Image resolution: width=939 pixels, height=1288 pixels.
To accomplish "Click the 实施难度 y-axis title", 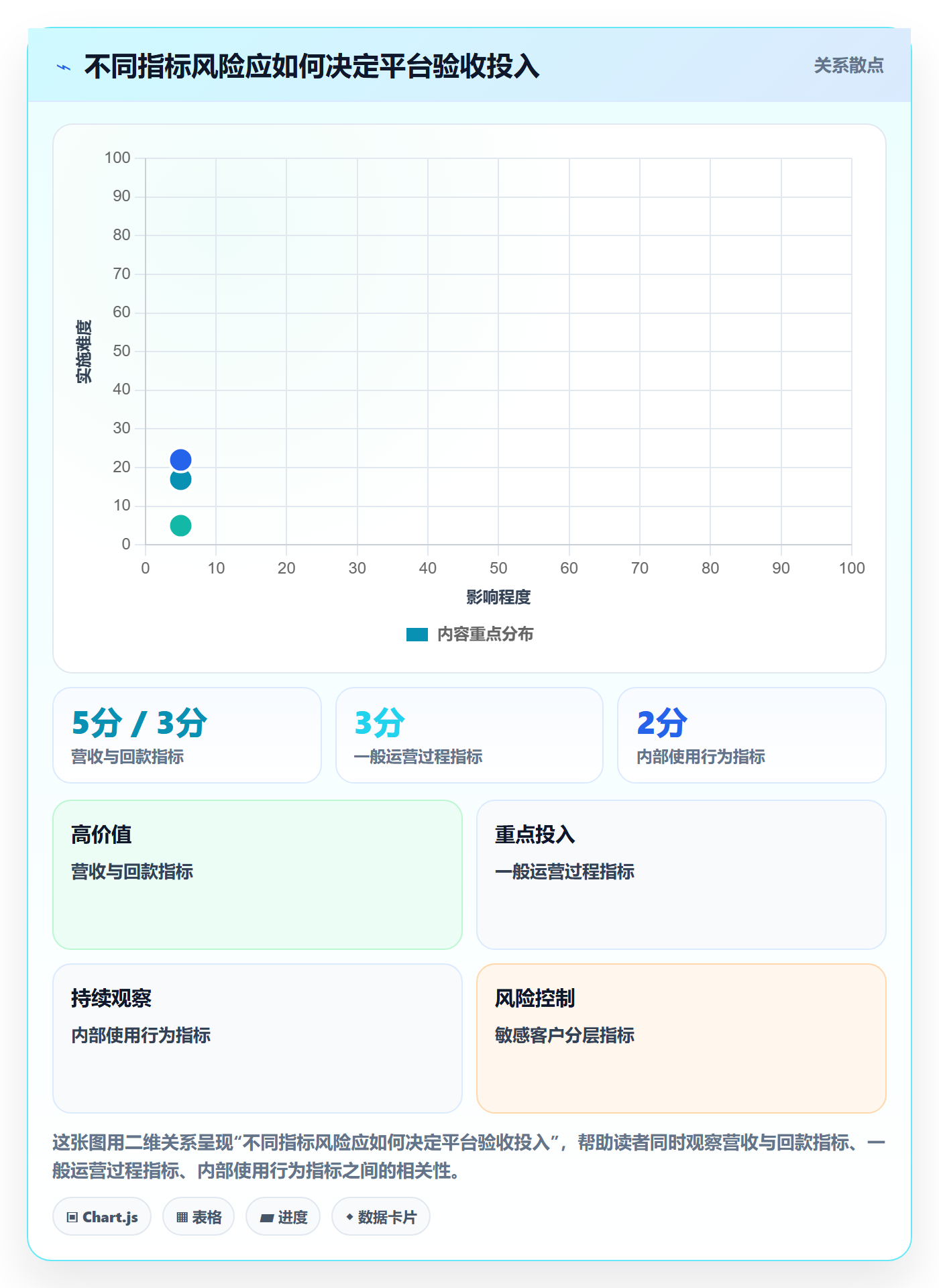I will (x=84, y=352).
